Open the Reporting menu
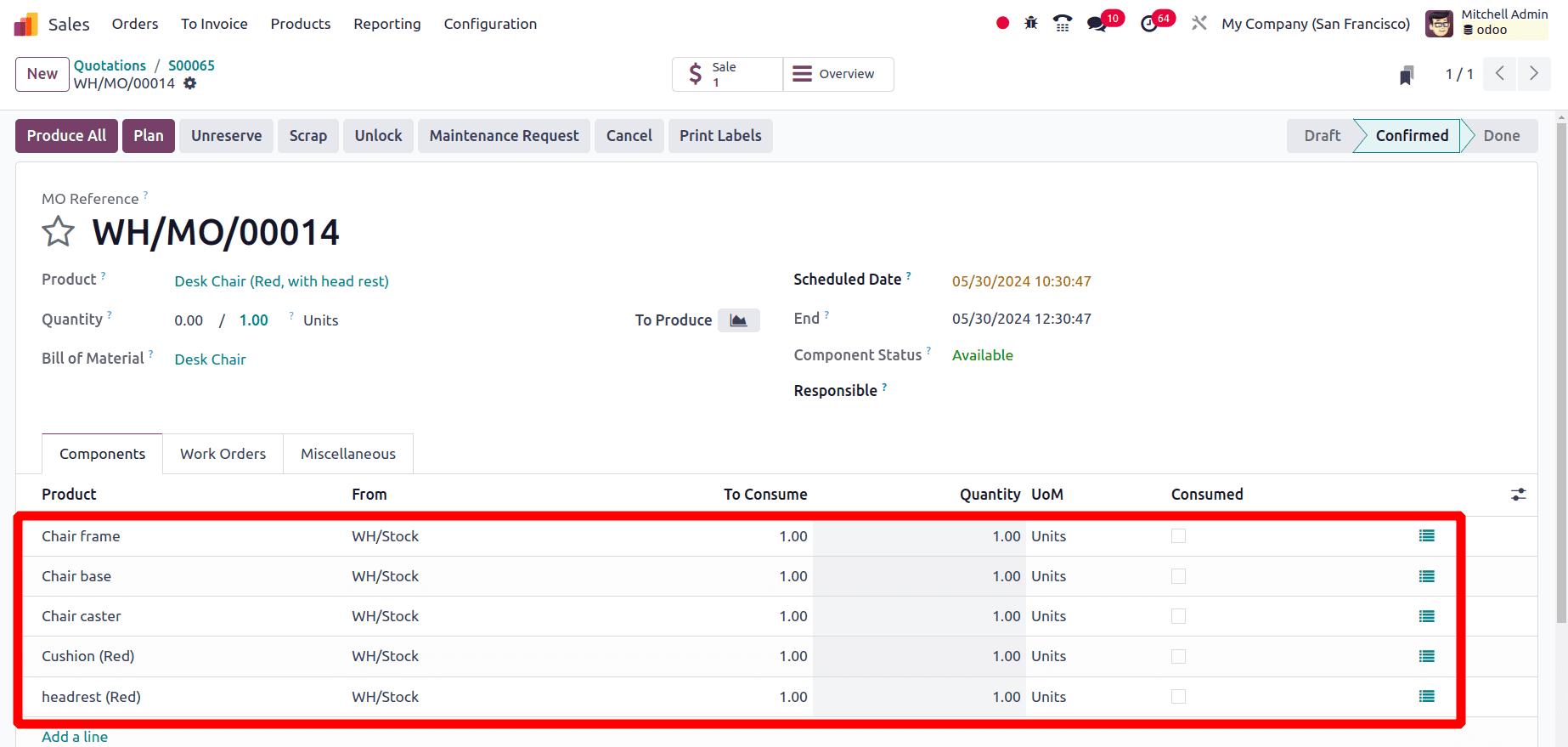The height and width of the screenshot is (747, 1568). [387, 24]
